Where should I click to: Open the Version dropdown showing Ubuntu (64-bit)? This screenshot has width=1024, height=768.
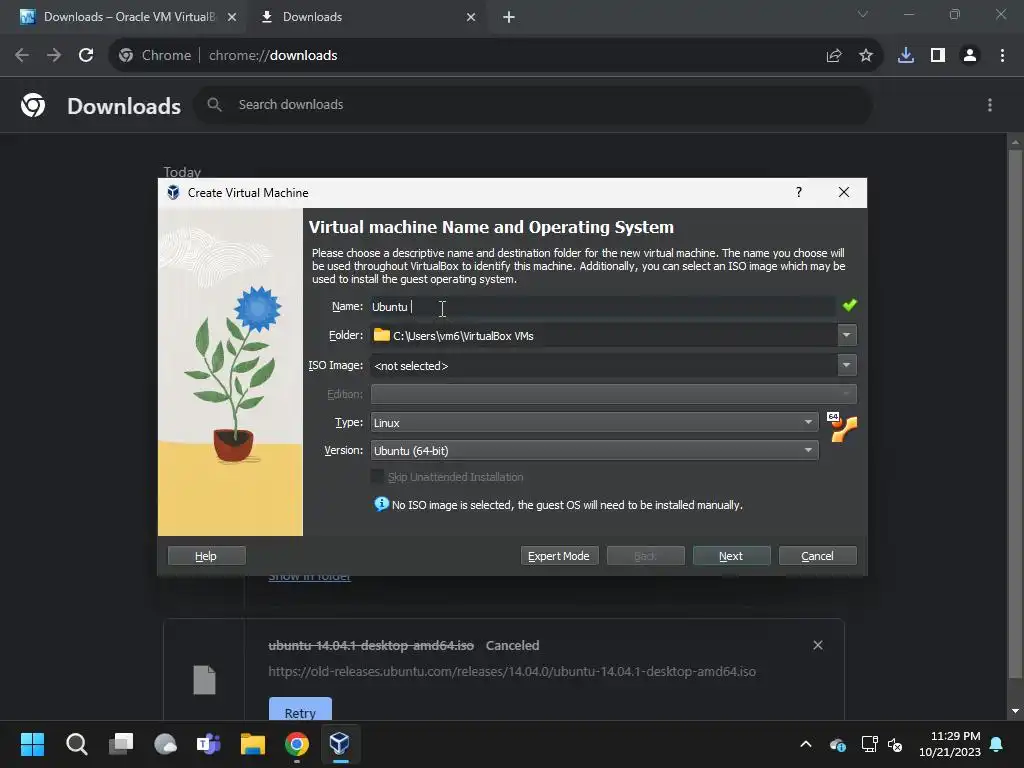[x=594, y=451]
